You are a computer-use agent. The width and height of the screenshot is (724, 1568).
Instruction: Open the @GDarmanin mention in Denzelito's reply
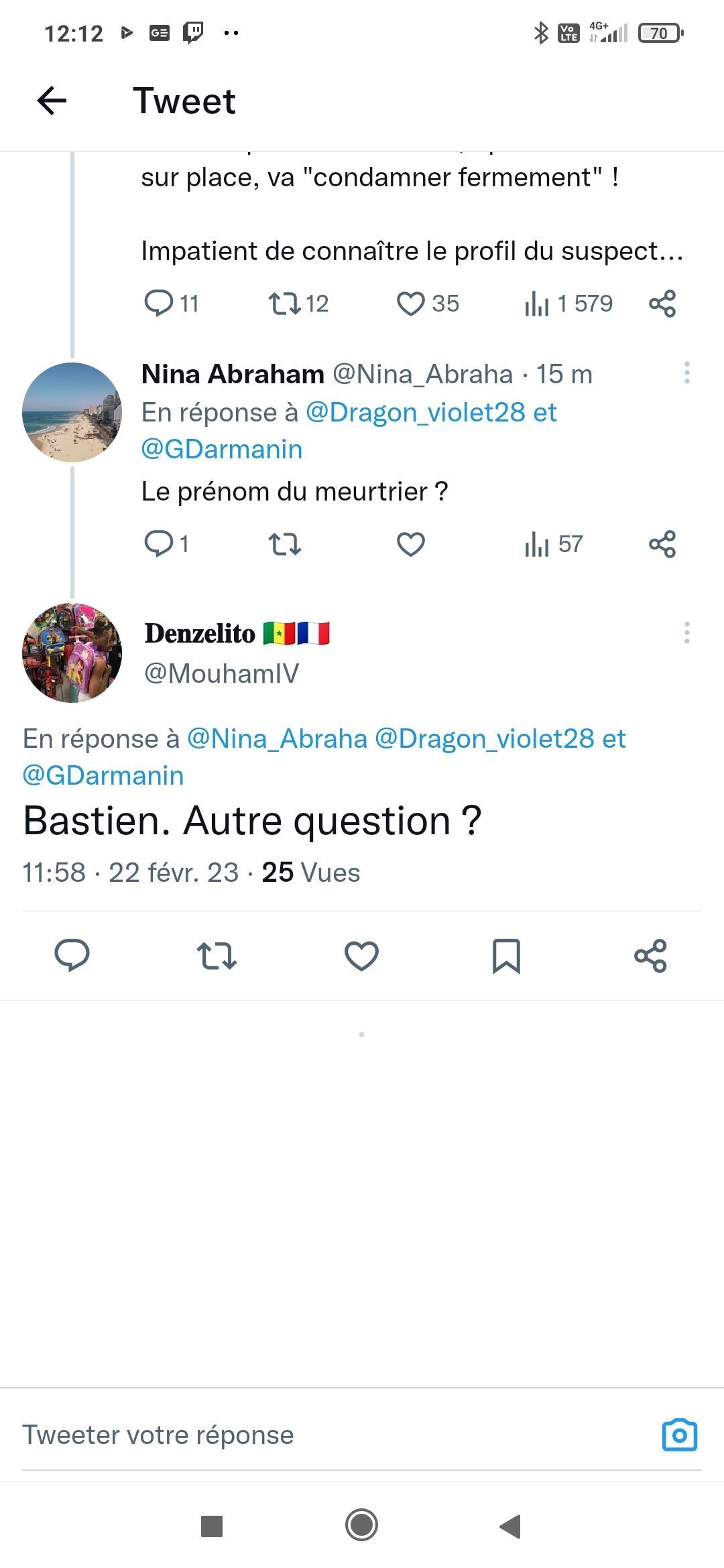[x=103, y=775]
